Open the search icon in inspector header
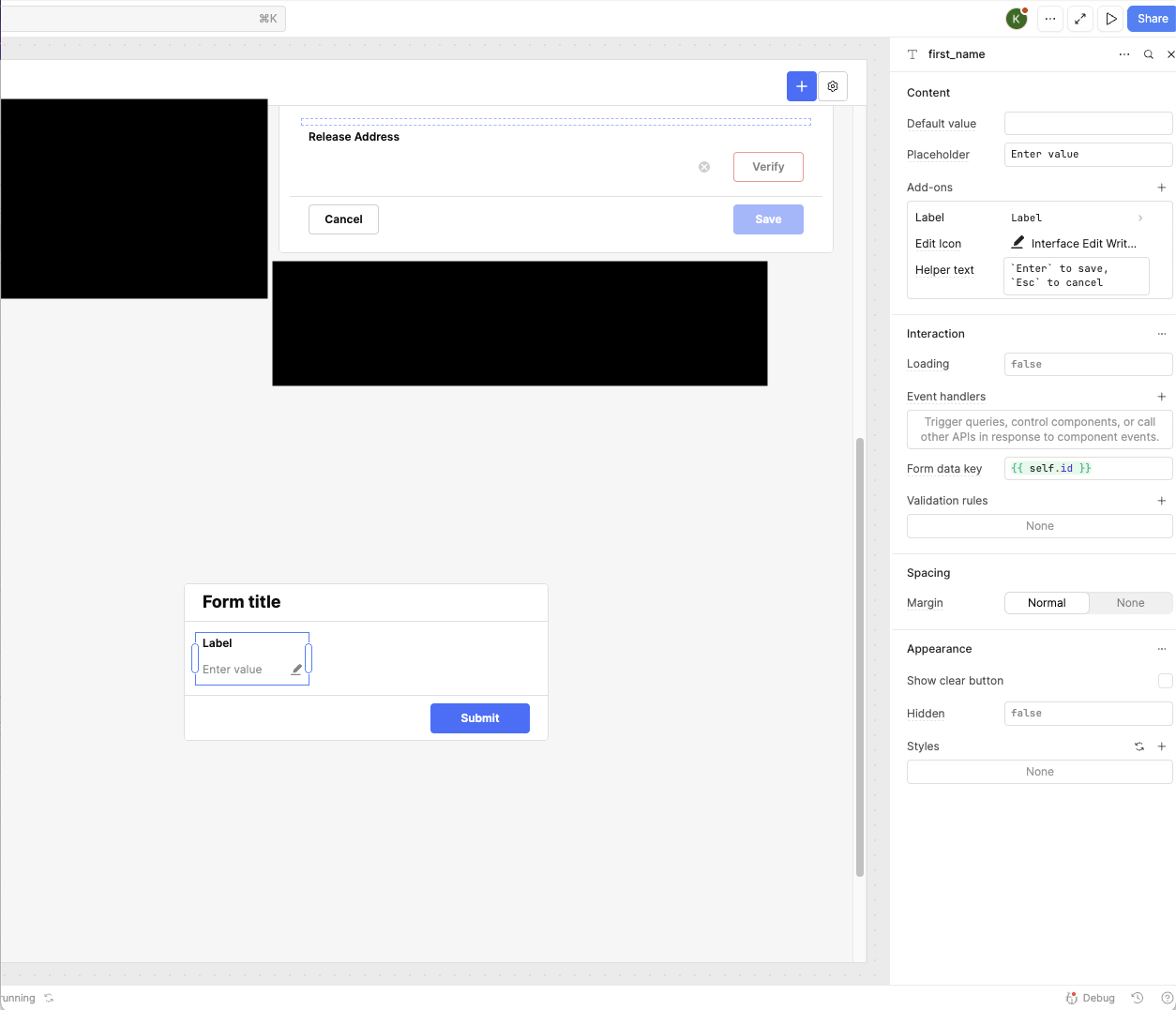 (1149, 54)
